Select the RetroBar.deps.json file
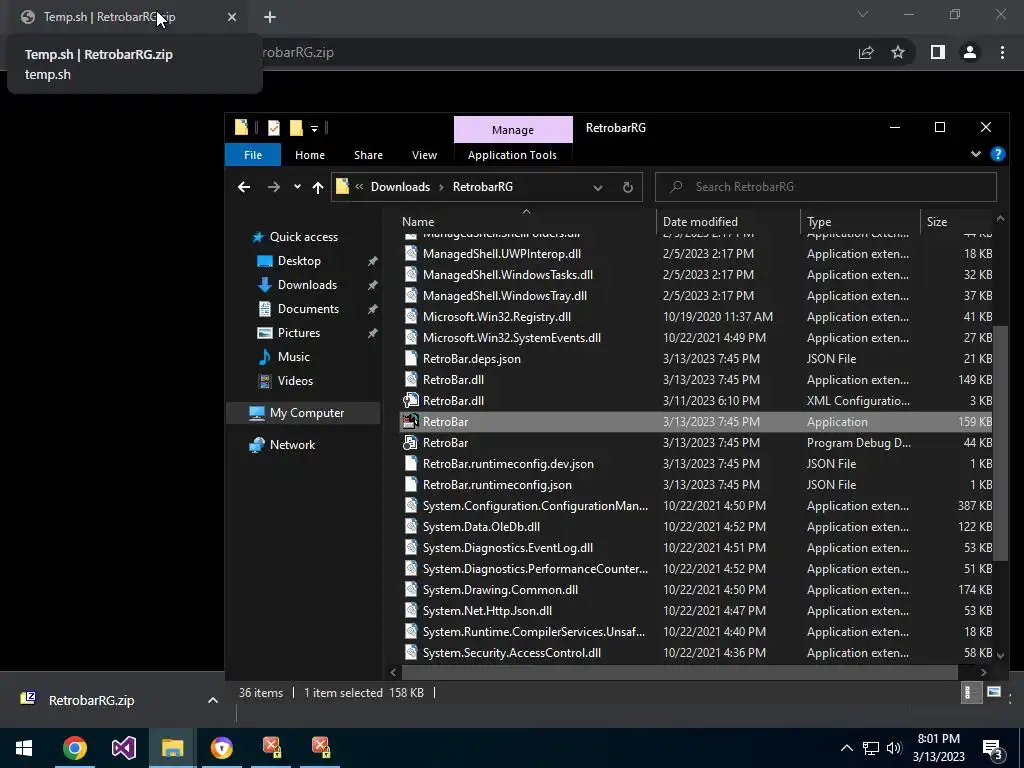Image resolution: width=1024 pixels, height=768 pixels. click(696, 359)
